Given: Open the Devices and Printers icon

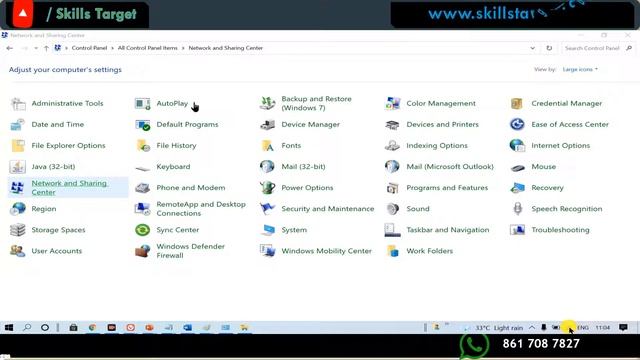Looking at the screenshot, I should pyautogui.click(x=393, y=124).
